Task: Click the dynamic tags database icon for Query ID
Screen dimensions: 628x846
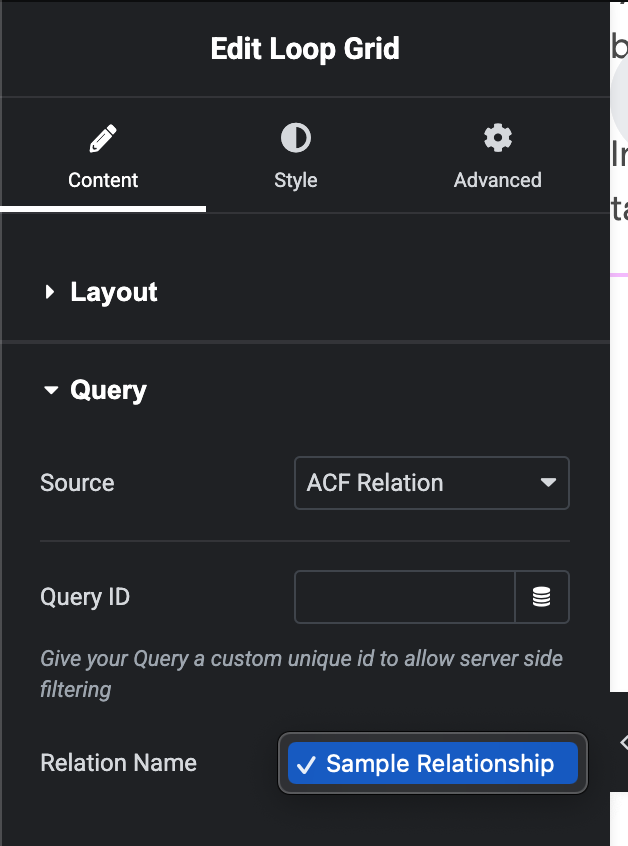Action: [542, 596]
